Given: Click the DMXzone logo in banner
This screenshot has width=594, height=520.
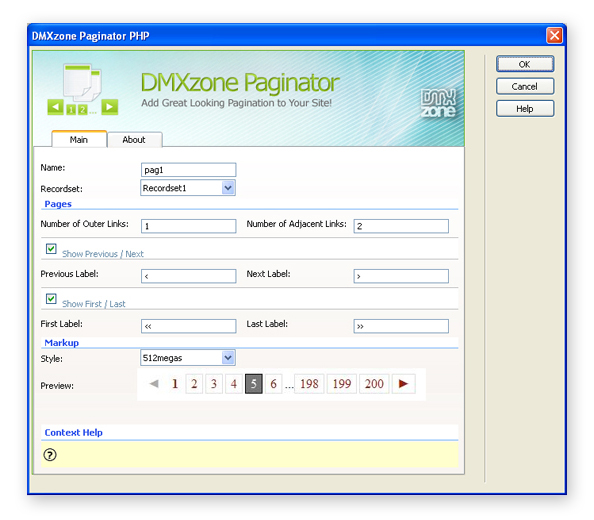Looking at the screenshot, I should (438, 103).
